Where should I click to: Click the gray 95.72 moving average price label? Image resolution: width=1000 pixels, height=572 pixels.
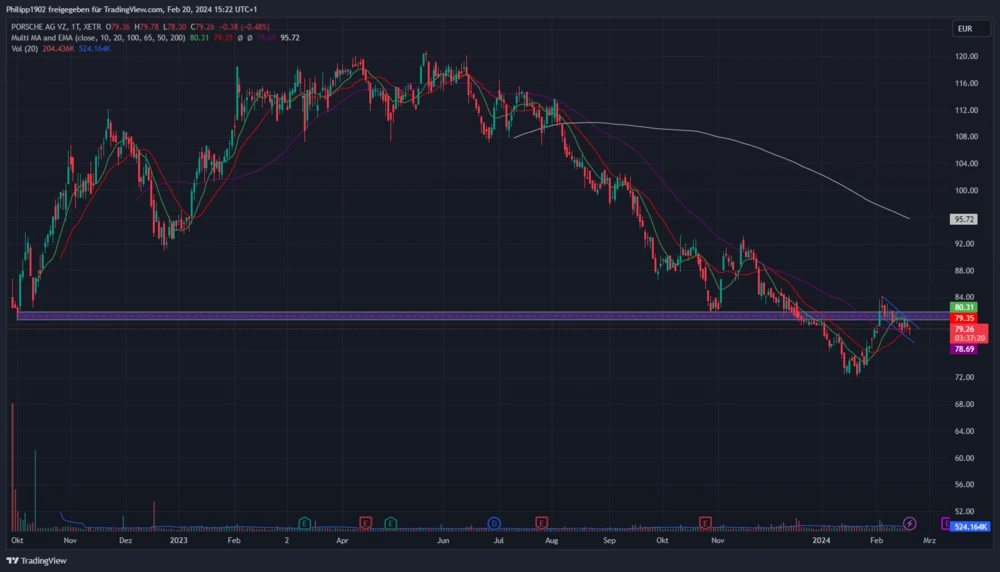[x=964, y=218]
